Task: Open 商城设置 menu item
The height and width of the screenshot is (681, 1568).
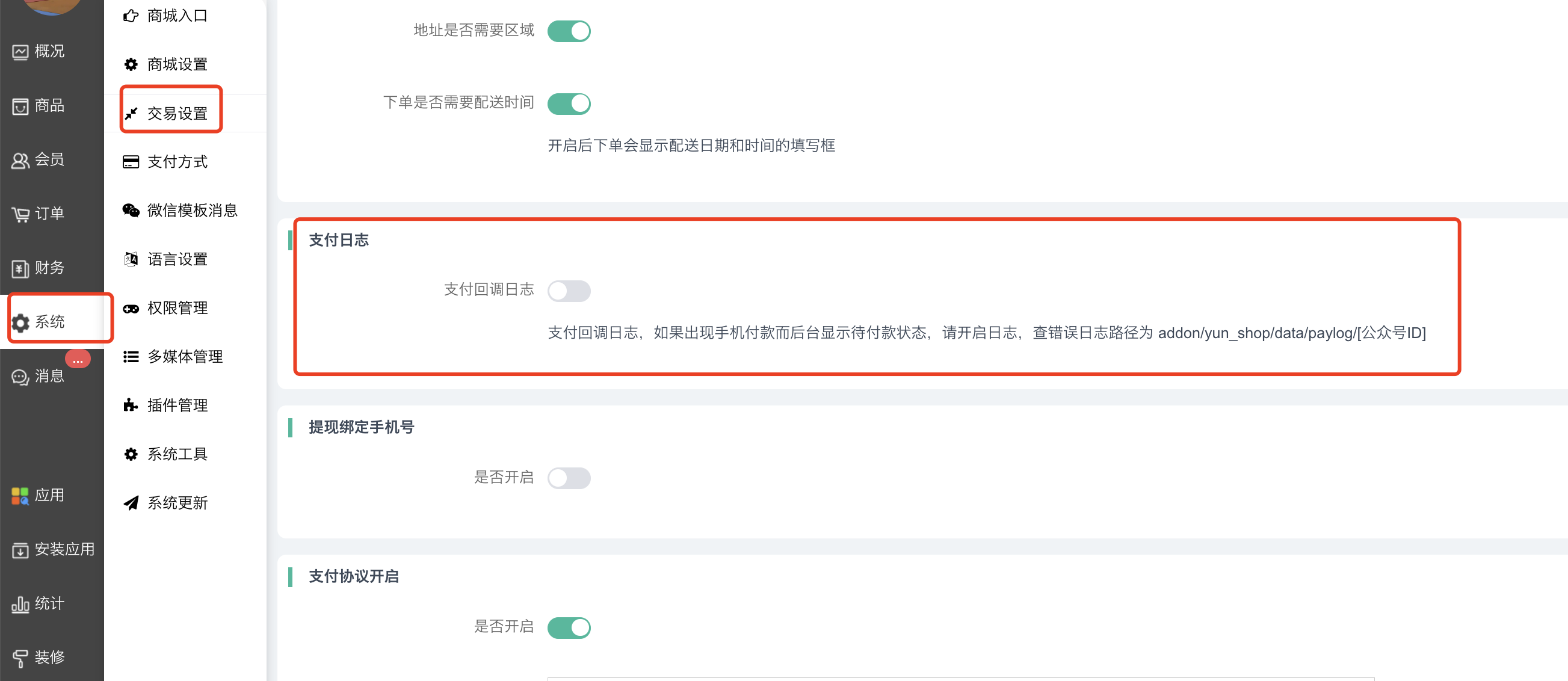Action: coord(176,64)
